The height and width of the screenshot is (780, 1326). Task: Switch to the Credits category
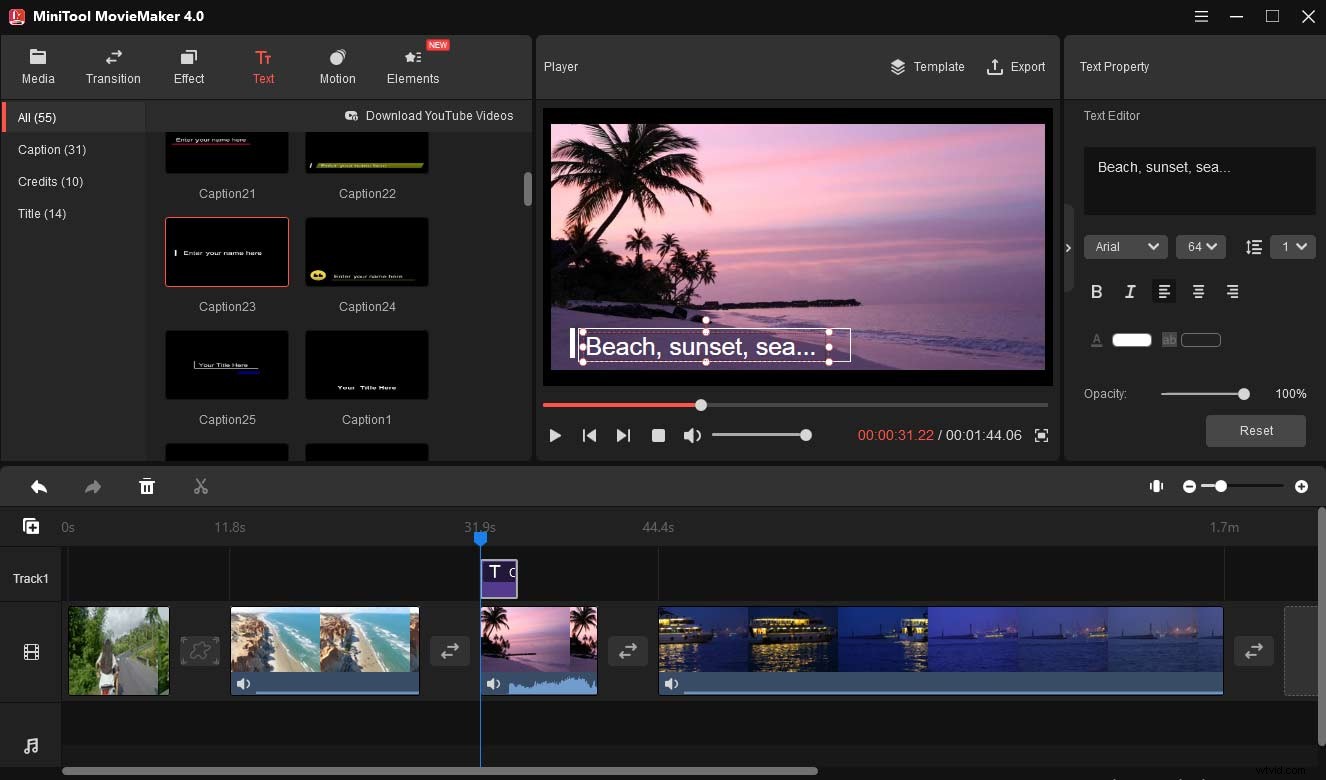pos(50,181)
